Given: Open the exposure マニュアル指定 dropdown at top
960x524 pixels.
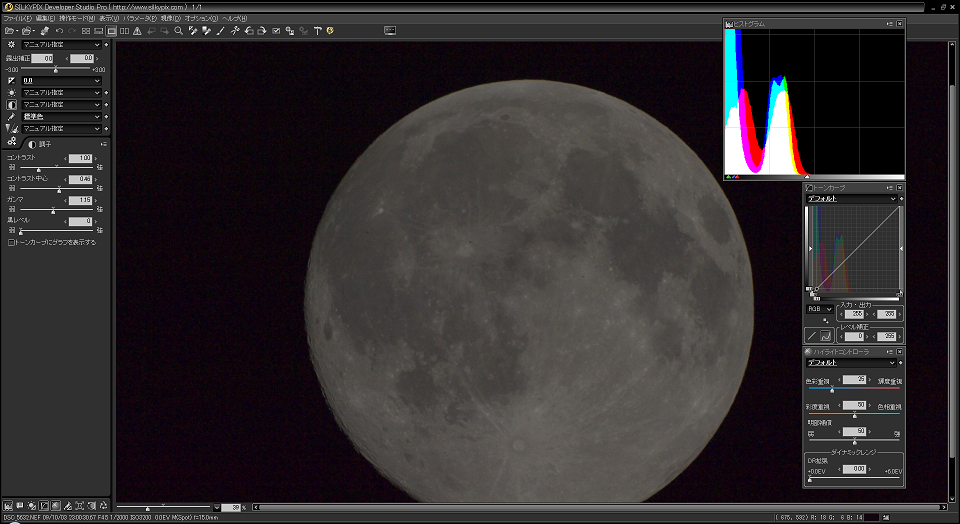Looking at the screenshot, I should (62, 45).
